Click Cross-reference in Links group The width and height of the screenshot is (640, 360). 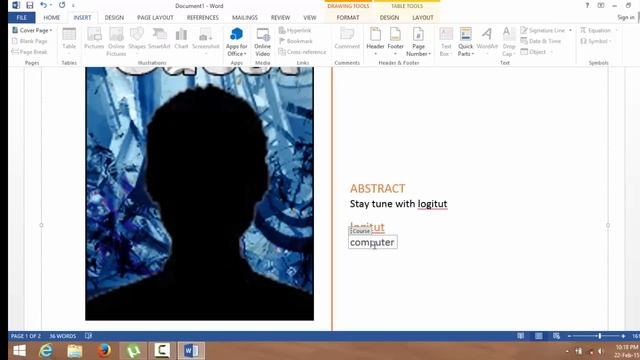coord(302,52)
